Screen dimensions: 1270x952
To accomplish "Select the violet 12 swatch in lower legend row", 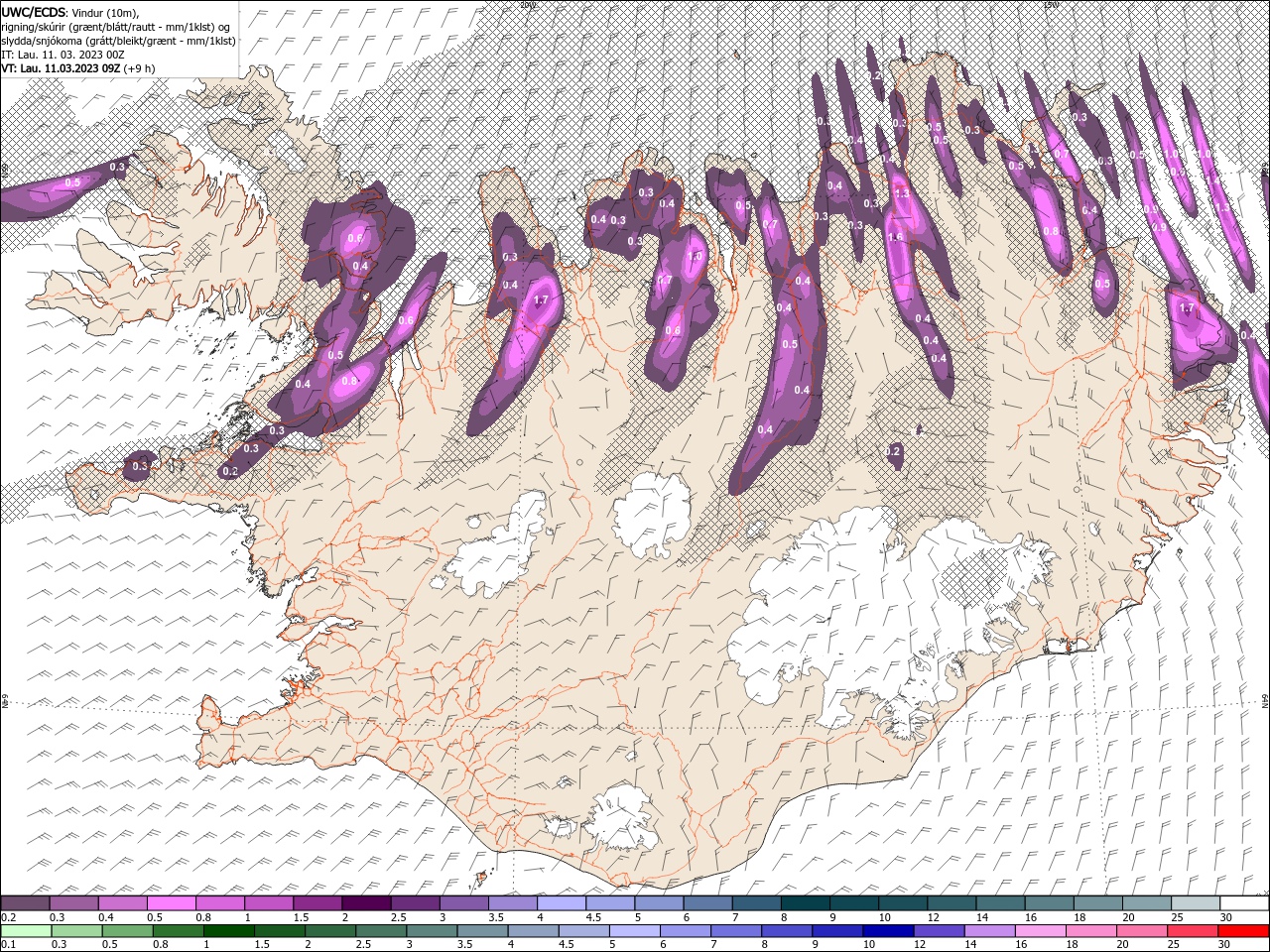I will click(x=940, y=931).
